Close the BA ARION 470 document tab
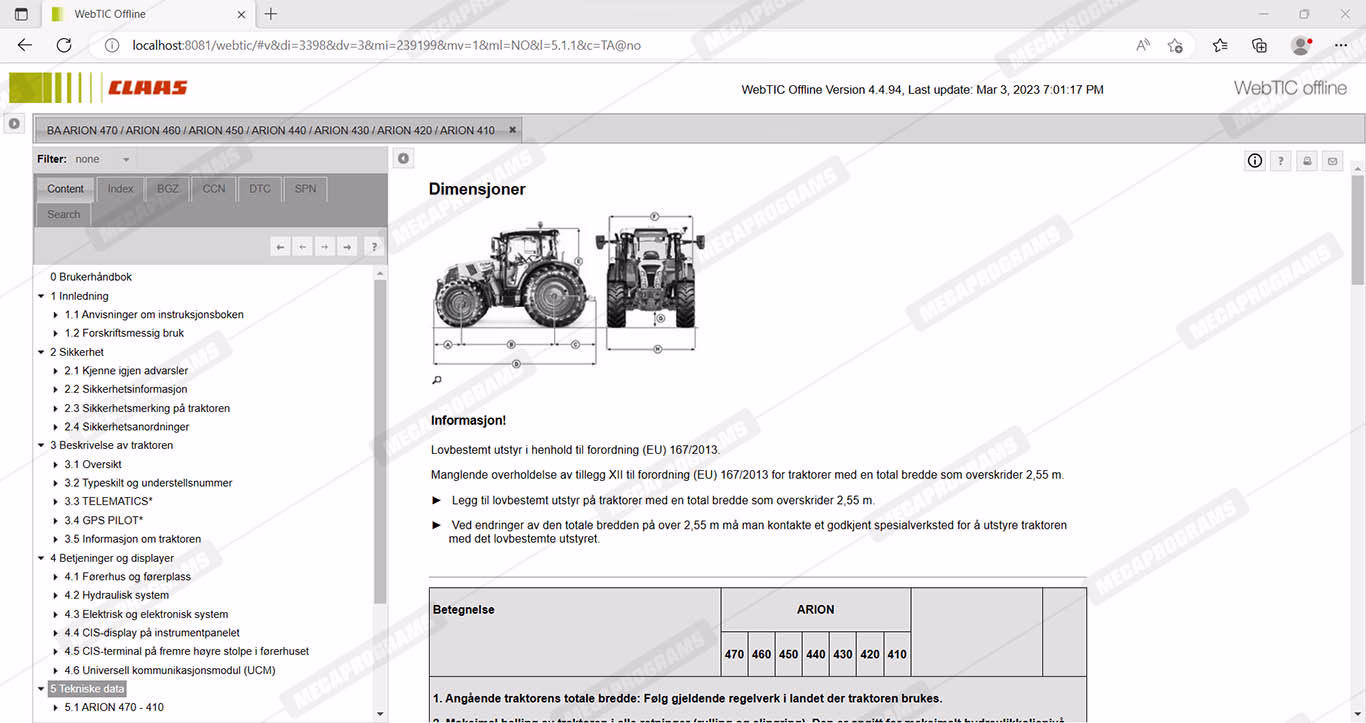This screenshot has height=723, width=1366. 513,130
